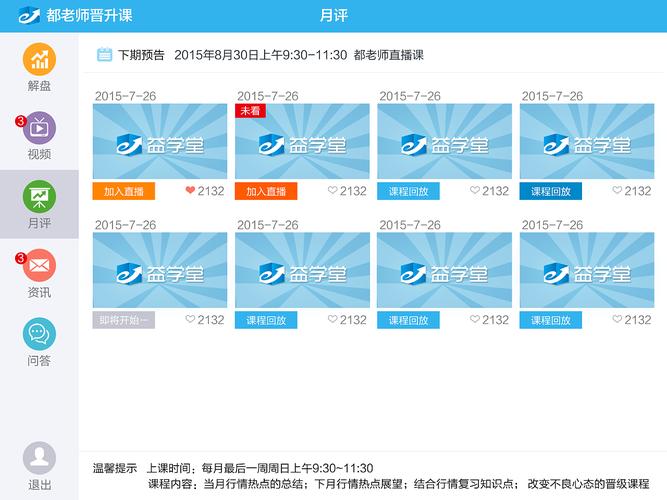Click the 2132 count next to the dark blue 课程回放

point(638,191)
